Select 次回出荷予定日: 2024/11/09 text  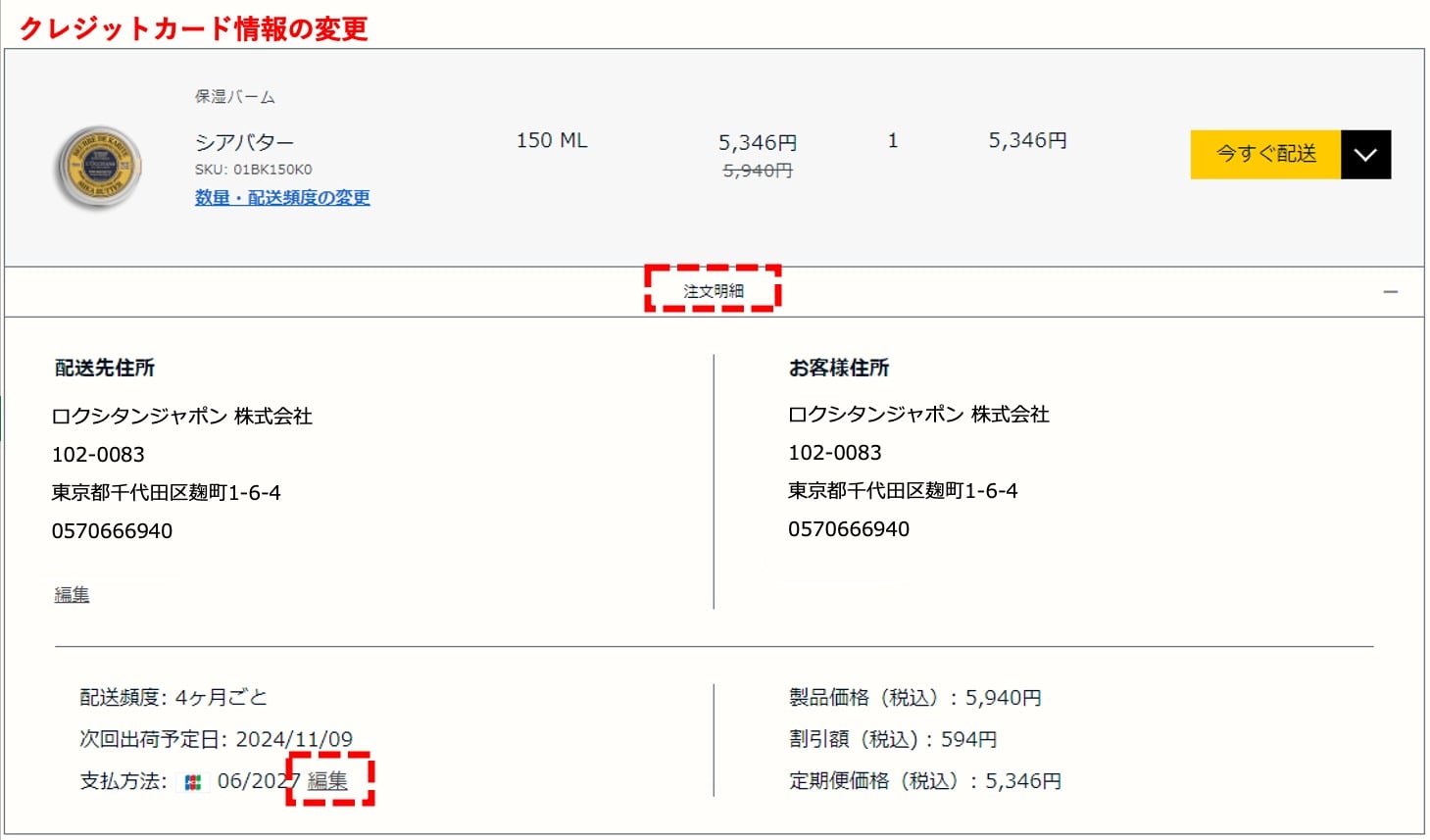pyautogui.click(x=216, y=739)
